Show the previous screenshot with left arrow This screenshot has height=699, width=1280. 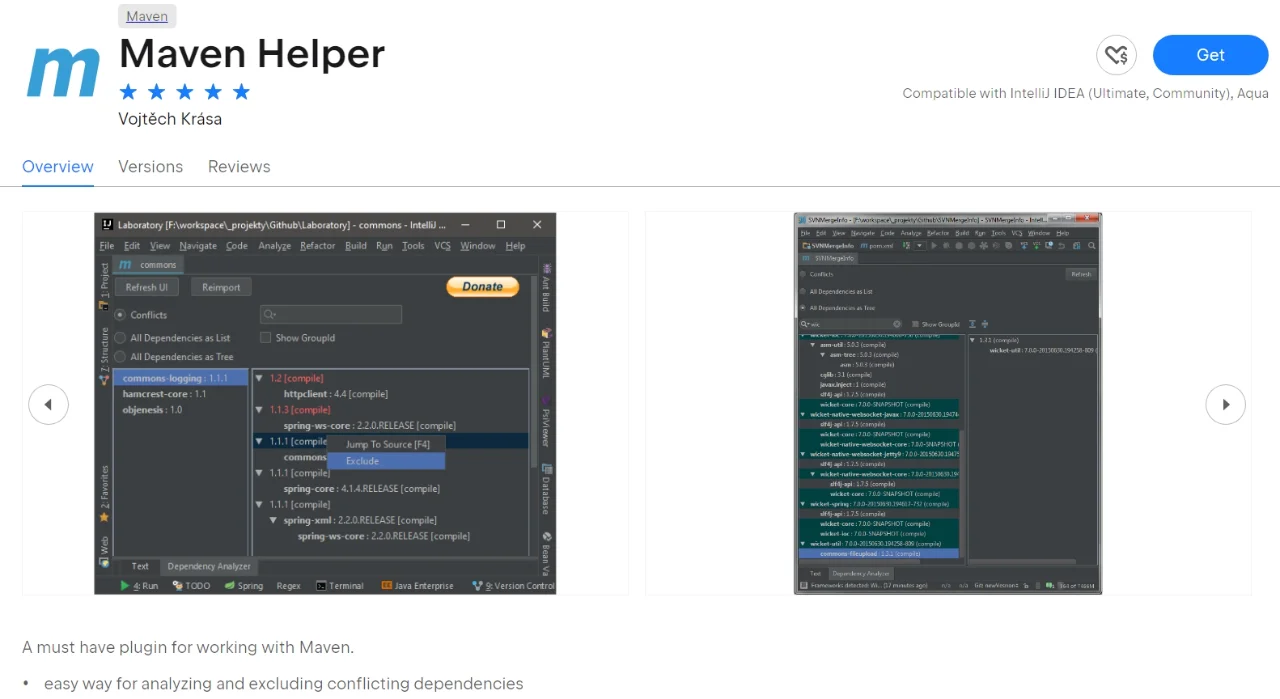tap(48, 405)
